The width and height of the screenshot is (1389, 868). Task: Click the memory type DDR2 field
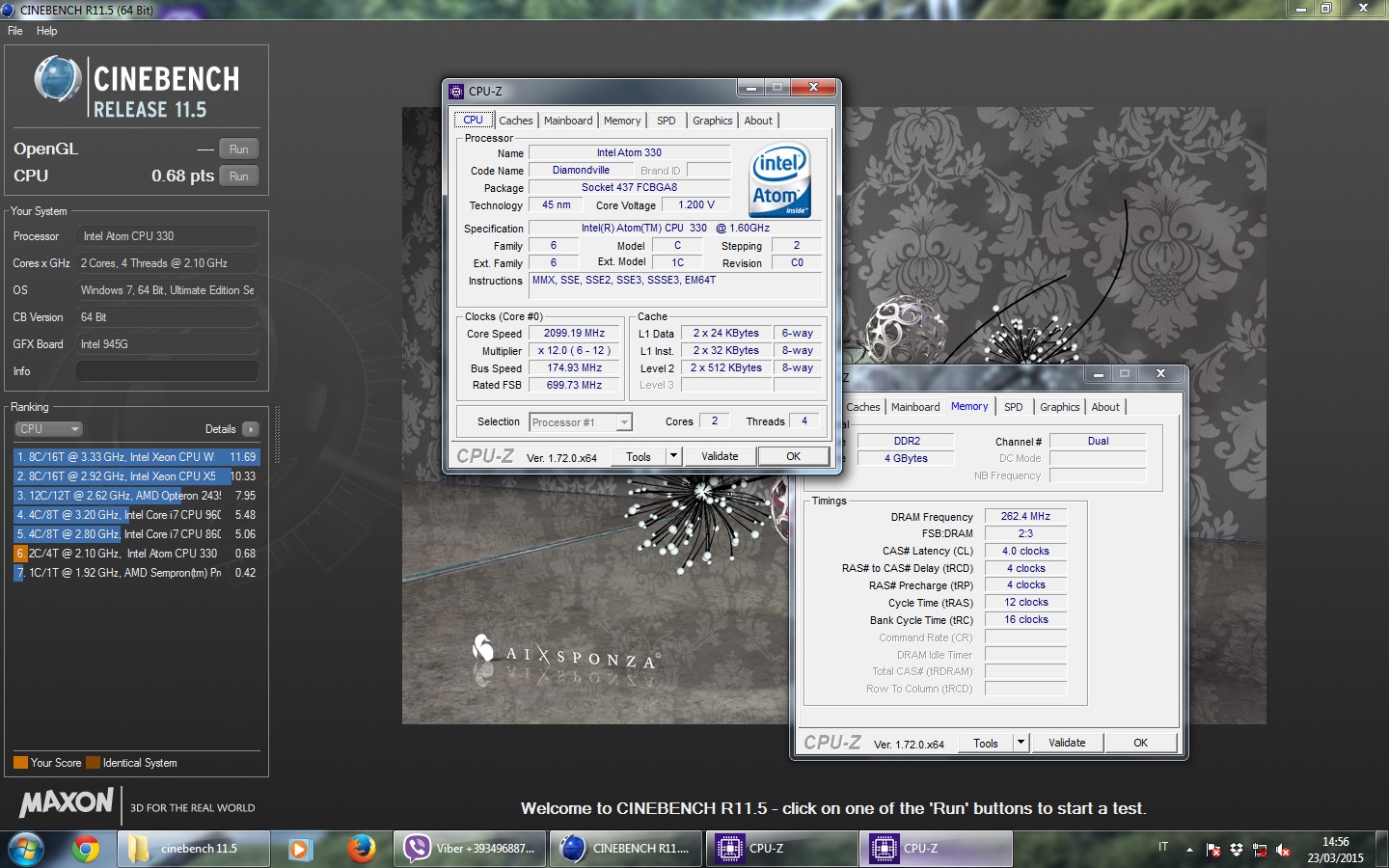pyautogui.click(x=907, y=442)
